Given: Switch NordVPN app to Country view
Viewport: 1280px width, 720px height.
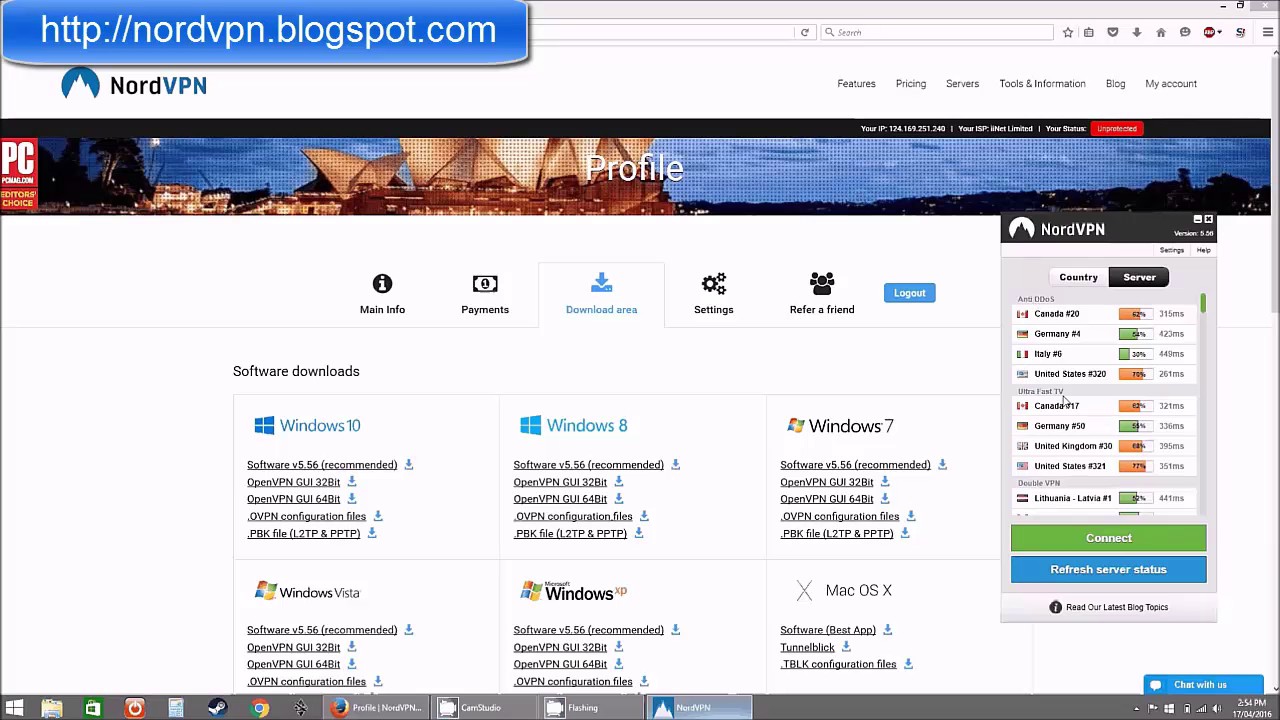Looking at the screenshot, I should [x=1078, y=277].
